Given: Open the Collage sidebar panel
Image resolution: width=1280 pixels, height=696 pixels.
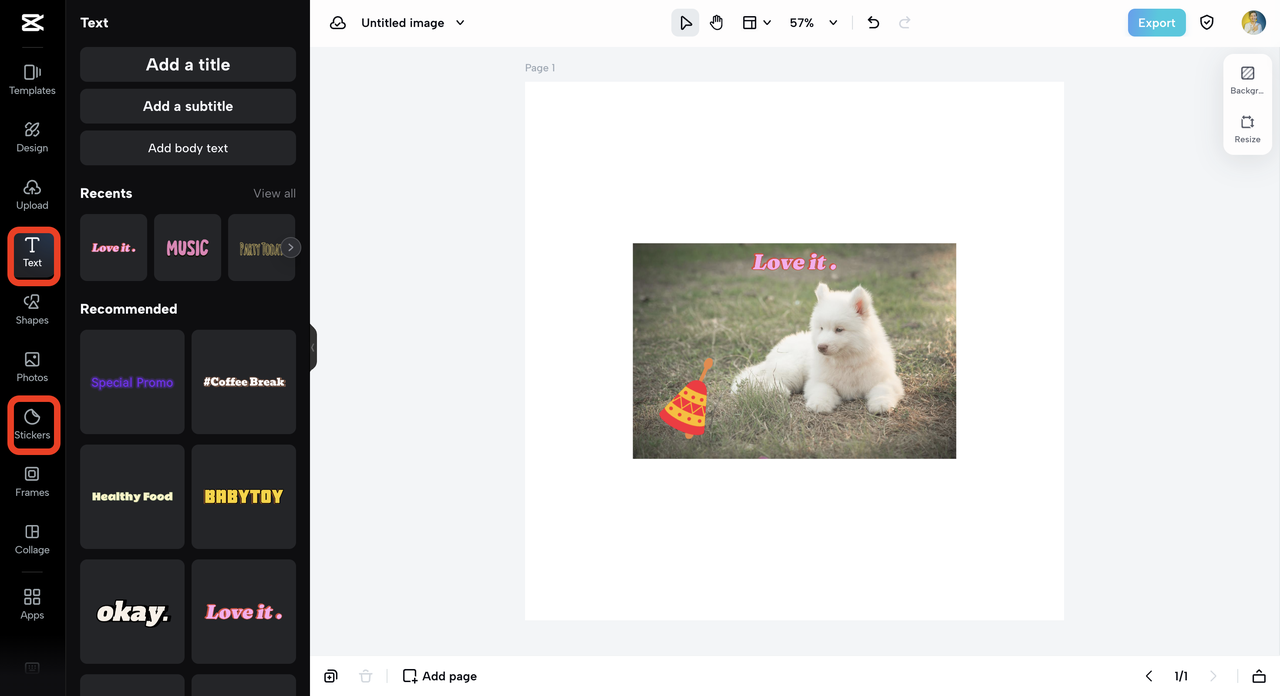Looking at the screenshot, I should [32, 539].
